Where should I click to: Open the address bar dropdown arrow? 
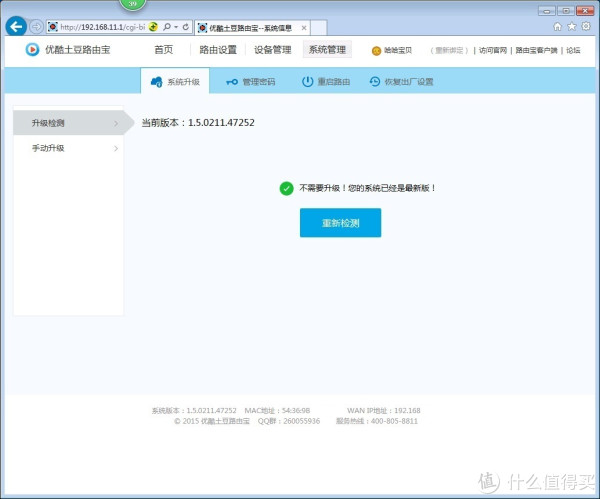176,27
